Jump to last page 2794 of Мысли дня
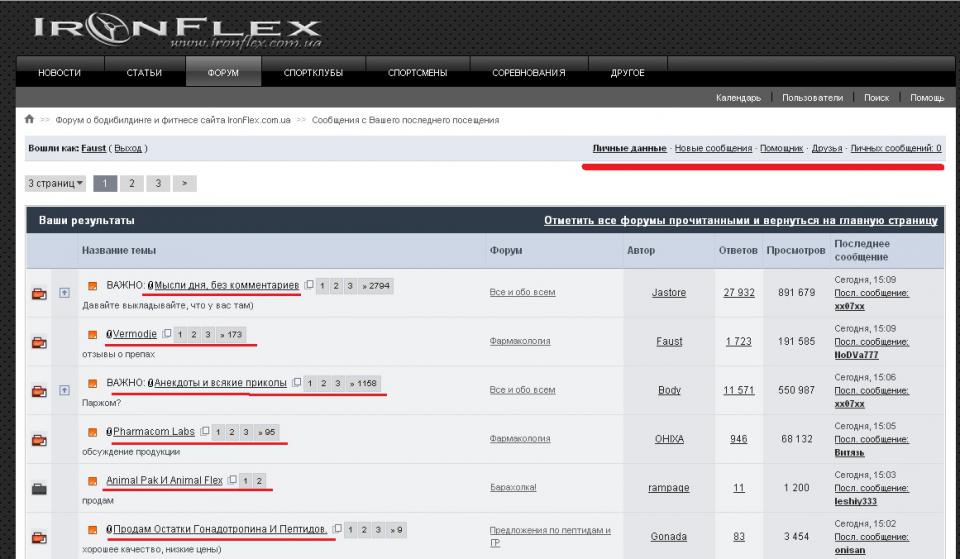The width and height of the screenshot is (960, 559). (x=376, y=286)
